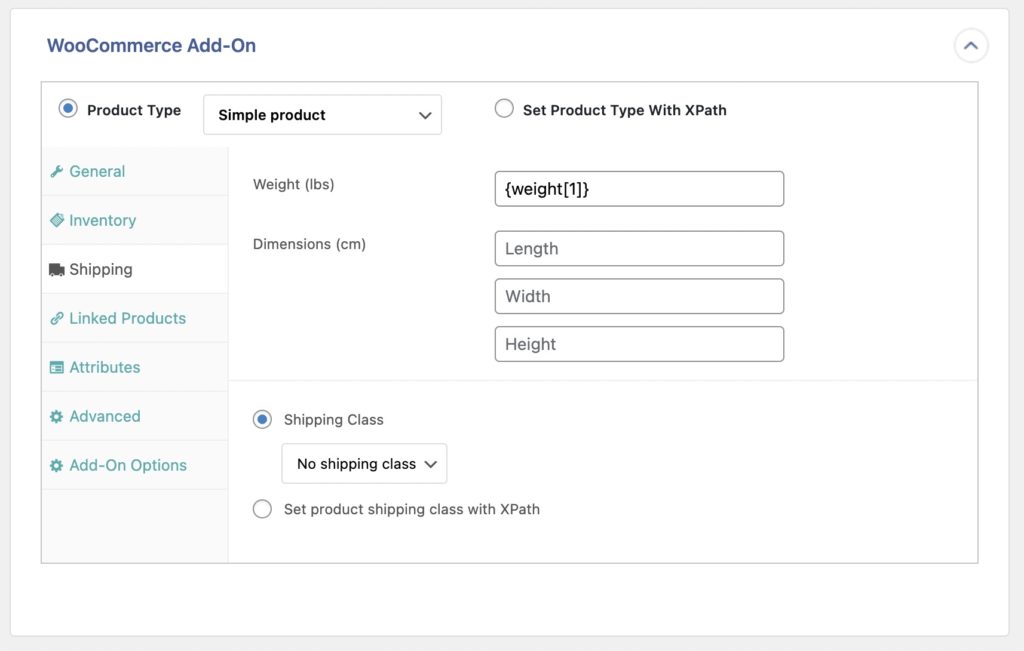This screenshot has width=1024, height=651.
Task: Collapse the WooCommerce Add-On panel via chevron
Action: point(970,45)
